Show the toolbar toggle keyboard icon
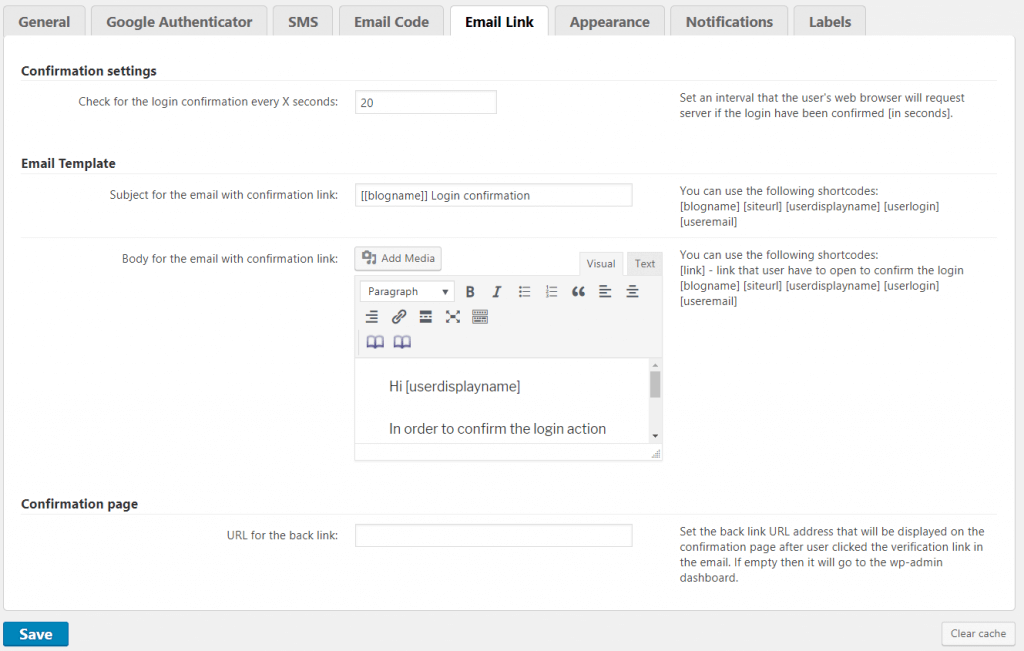1024x651 pixels. click(480, 317)
